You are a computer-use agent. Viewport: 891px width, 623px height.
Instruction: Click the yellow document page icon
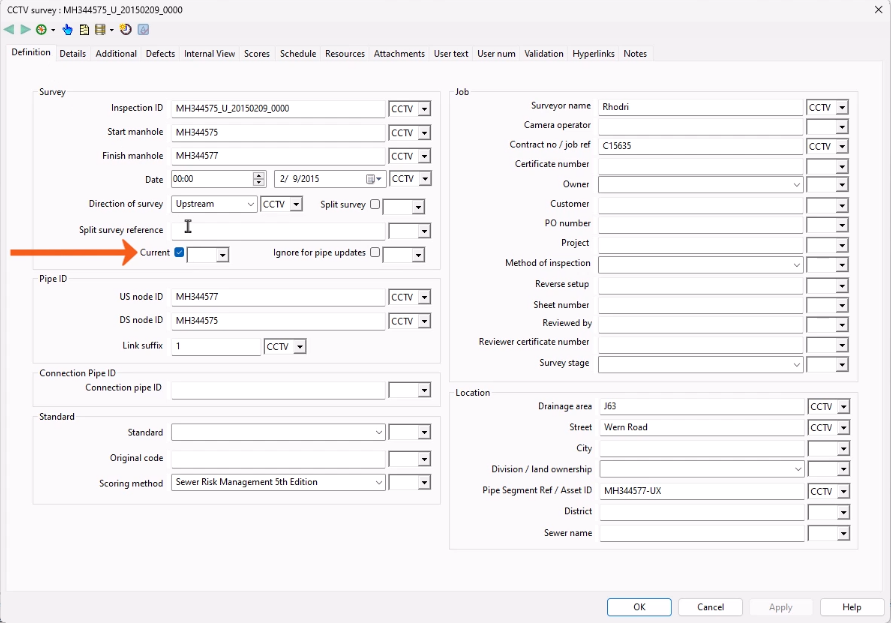[84, 29]
